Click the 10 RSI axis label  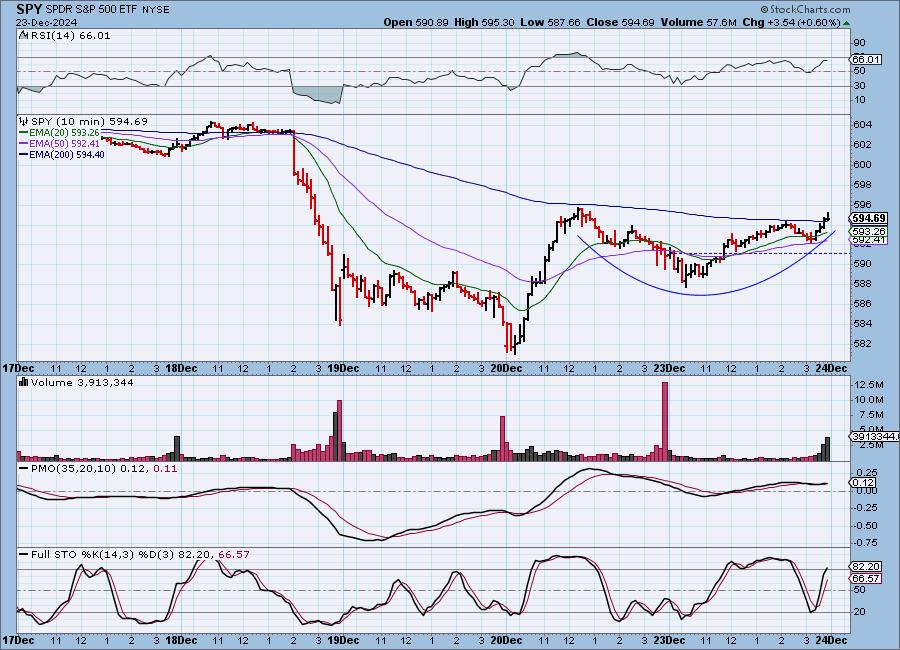pyautogui.click(x=859, y=100)
